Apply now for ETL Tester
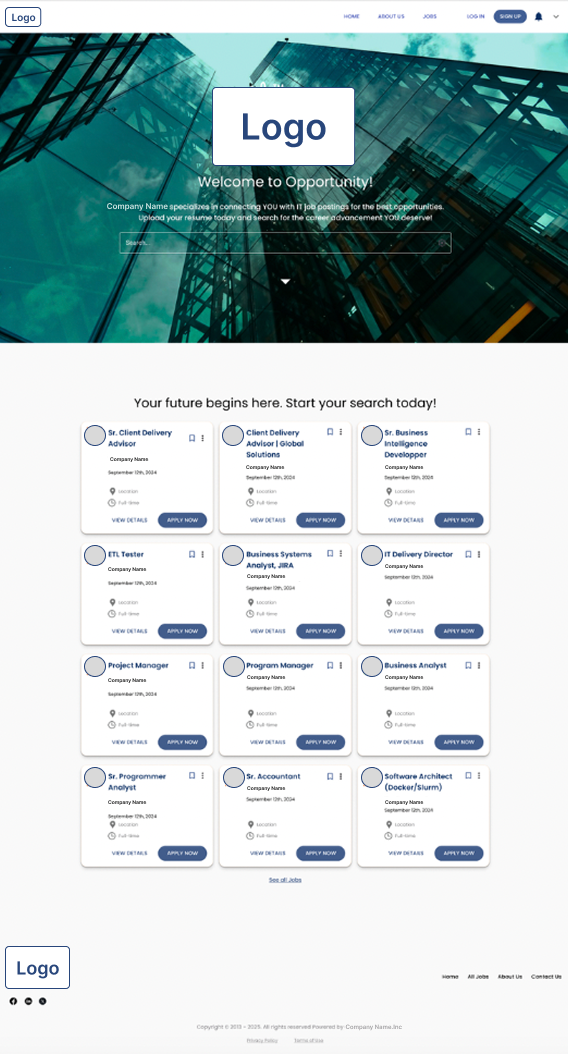The width and height of the screenshot is (568, 1054). (182, 631)
